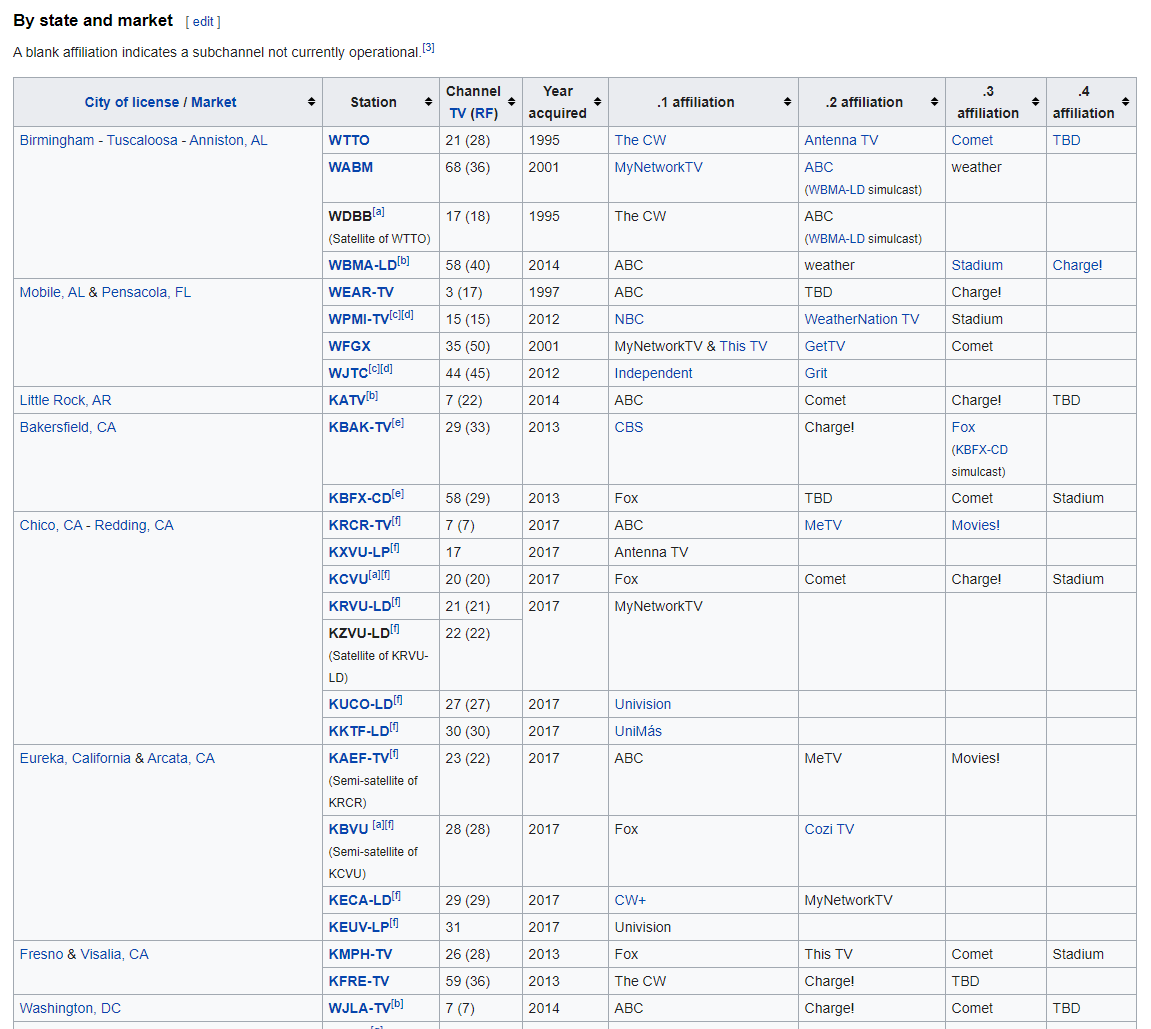This screenshot has height=1029, width=1151.
Task: Open the Little Rock, AR link
Action: [x=65, y=401]
